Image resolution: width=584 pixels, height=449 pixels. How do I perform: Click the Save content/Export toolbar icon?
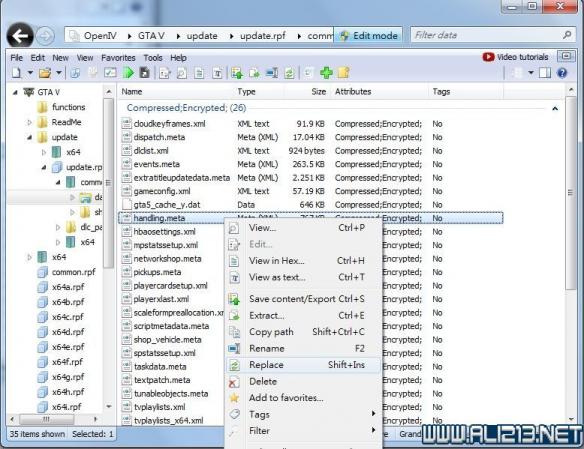(237, 73)
